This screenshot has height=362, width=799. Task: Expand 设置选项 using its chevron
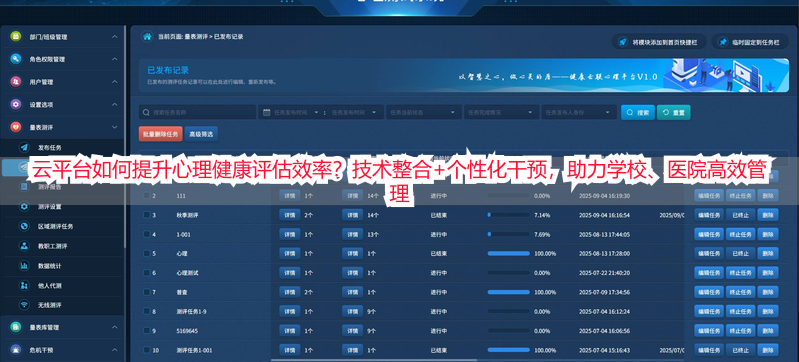pos(115,105)
